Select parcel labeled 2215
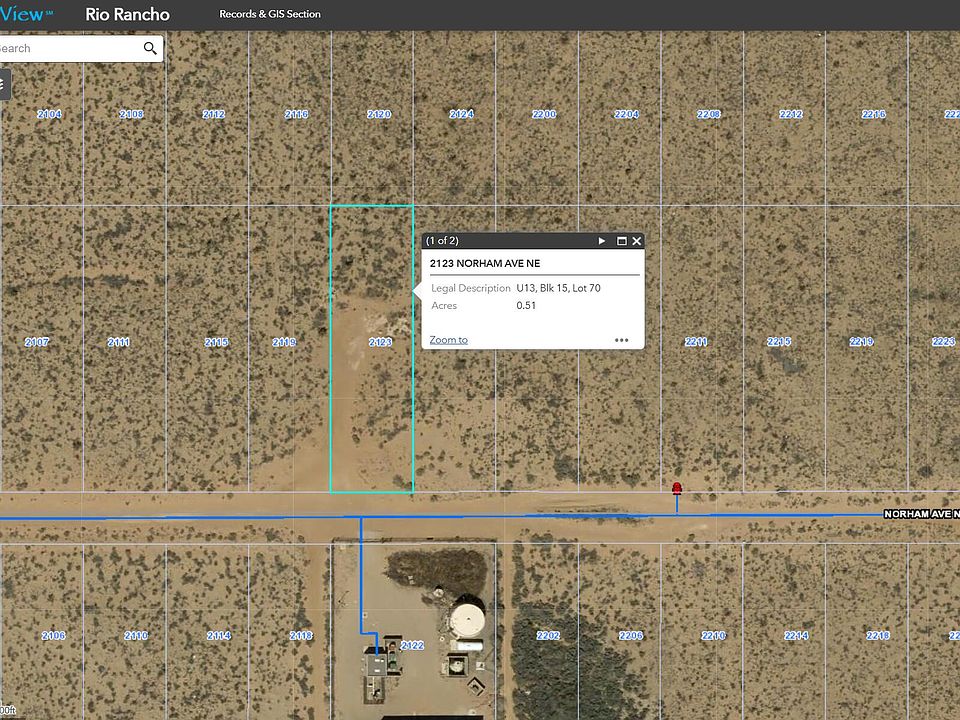Image resolution: width=960 pixels, height=720 pixels. coord(779,342)
